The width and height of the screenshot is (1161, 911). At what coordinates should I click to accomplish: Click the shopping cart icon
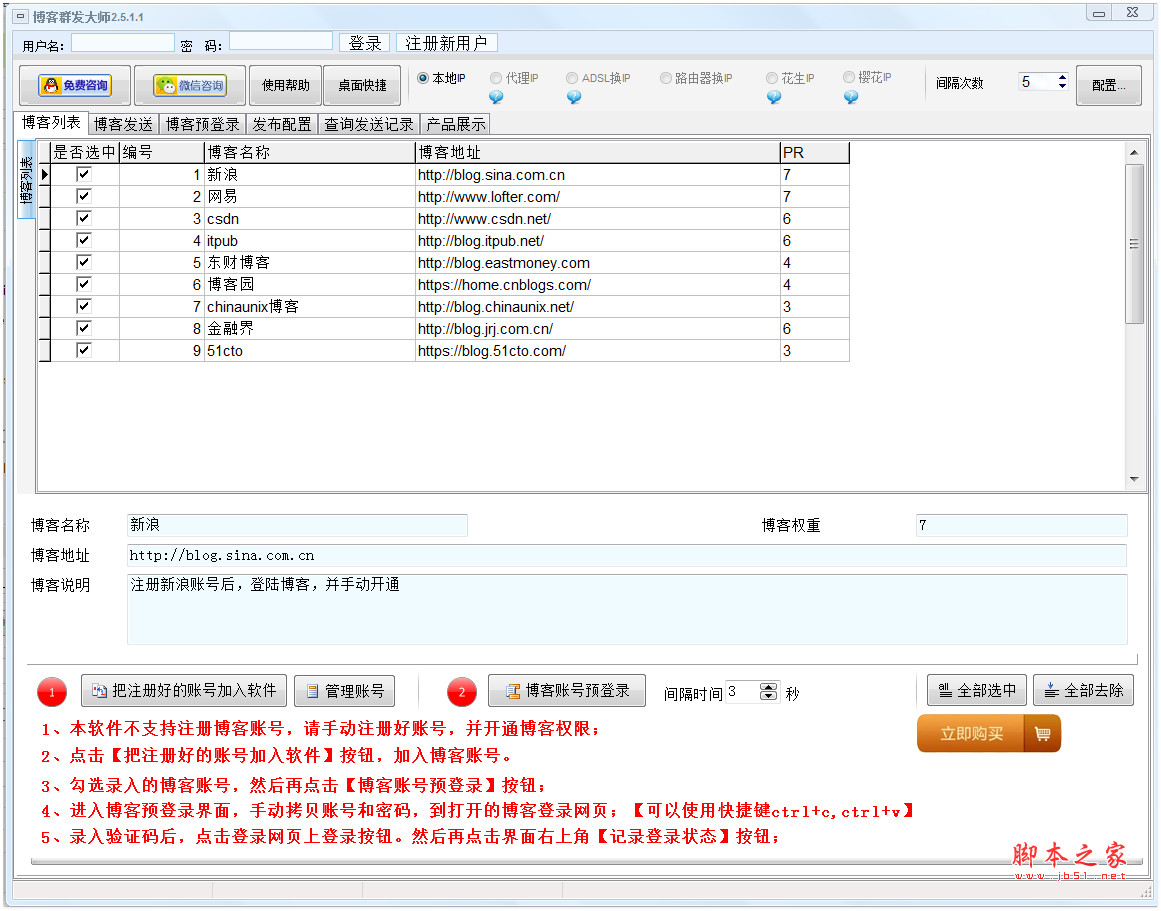pos(1043,733)
